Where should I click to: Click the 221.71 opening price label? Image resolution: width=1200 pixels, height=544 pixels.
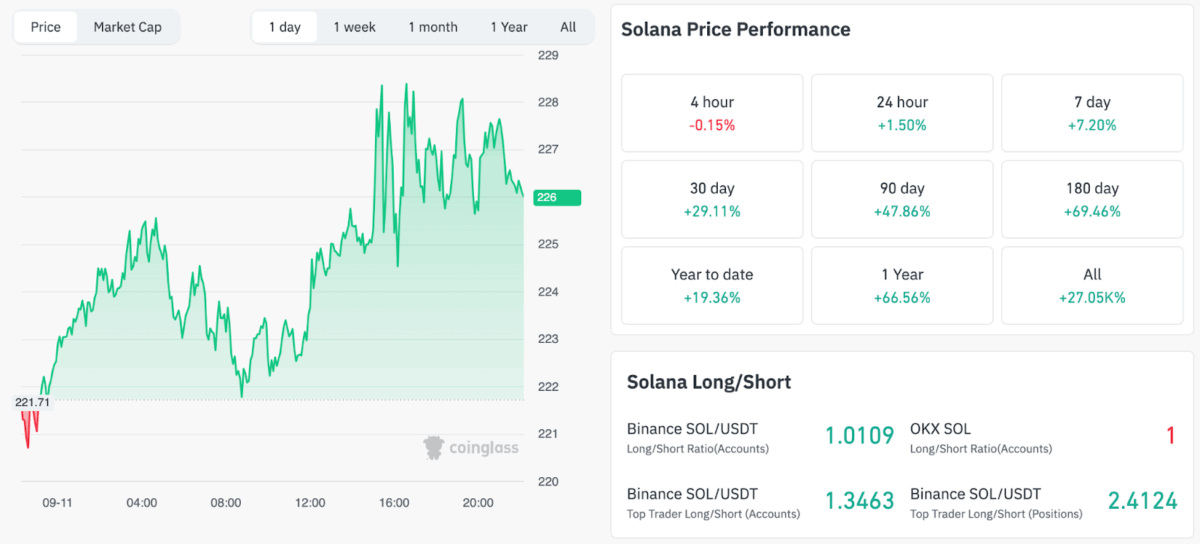(x=33, y=402)
